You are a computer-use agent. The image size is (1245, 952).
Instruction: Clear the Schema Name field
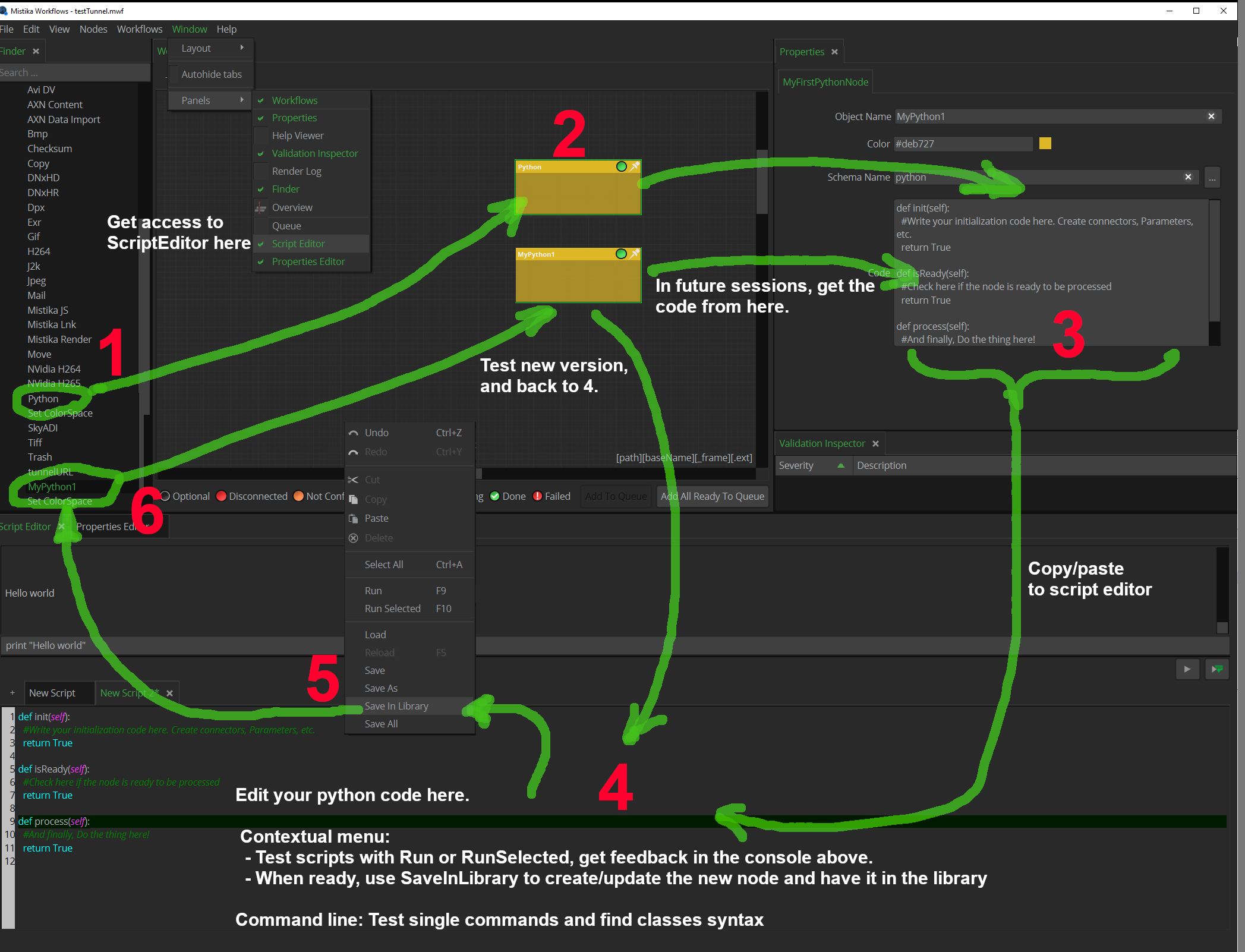pos(1188,177)
